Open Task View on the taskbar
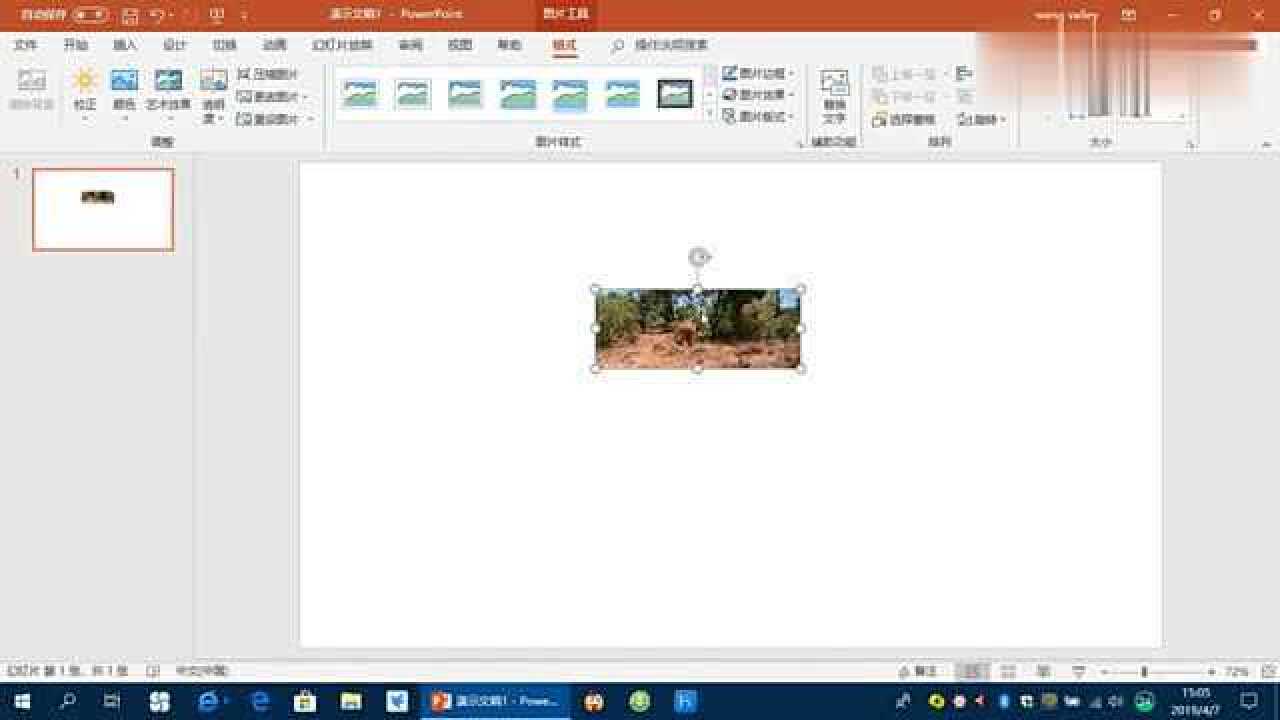The height and width of the screenshot is (720, 1280). [x=112, y=701]
